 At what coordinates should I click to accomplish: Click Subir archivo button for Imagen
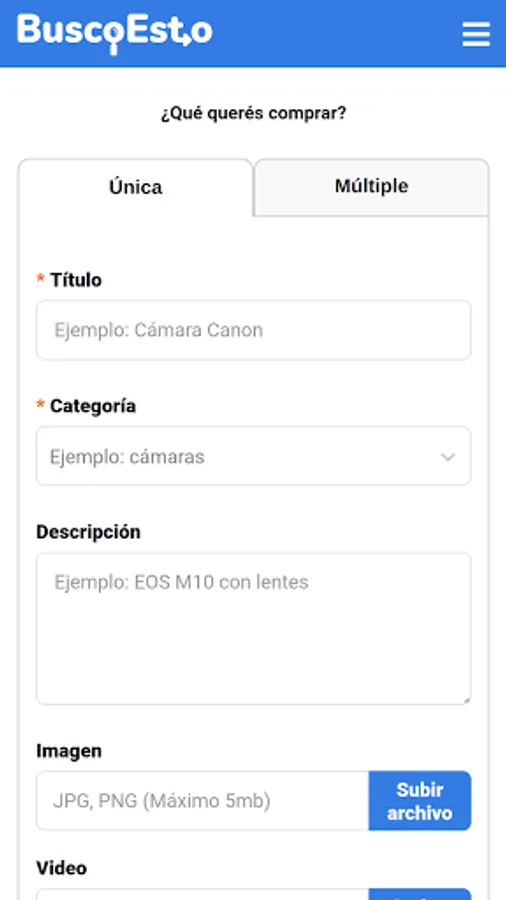(x=420, y=801)
